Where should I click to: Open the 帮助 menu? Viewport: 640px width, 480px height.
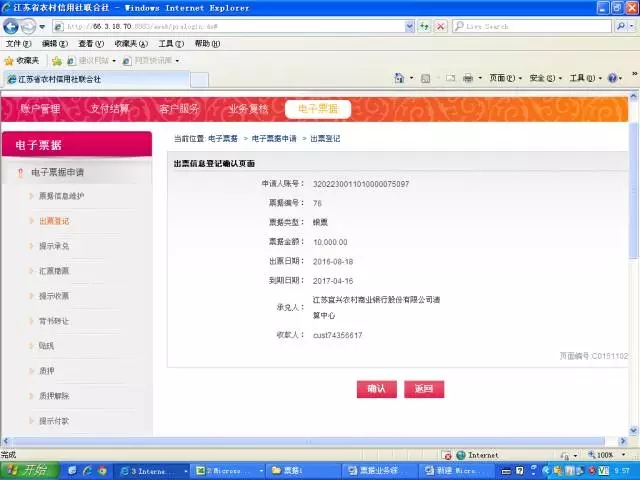pyautogui.click(x=207, y=44)
